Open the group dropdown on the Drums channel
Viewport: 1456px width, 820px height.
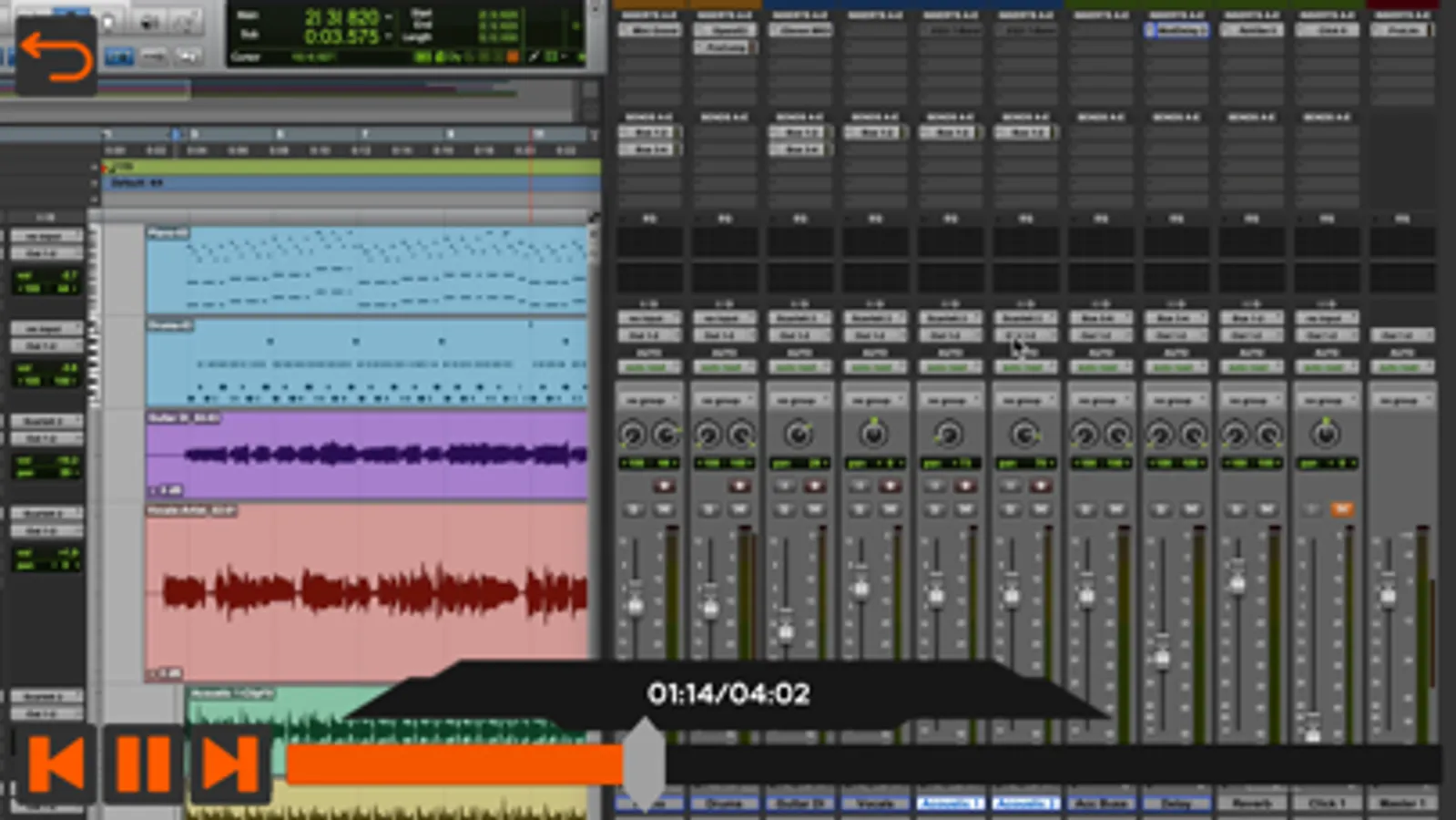tap(725, 400)
